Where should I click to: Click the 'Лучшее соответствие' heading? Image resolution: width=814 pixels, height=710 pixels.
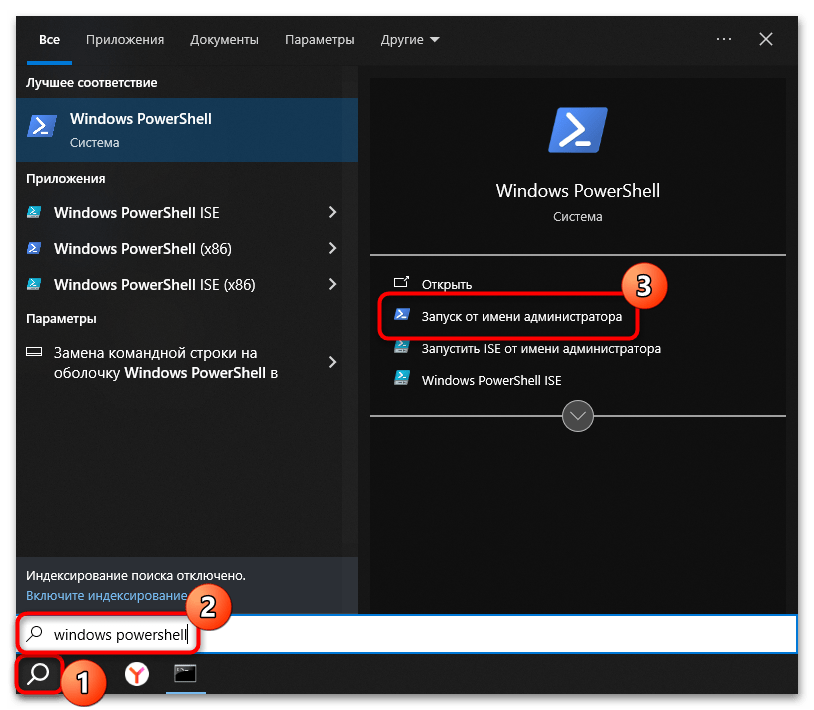[x=91, y=83]
